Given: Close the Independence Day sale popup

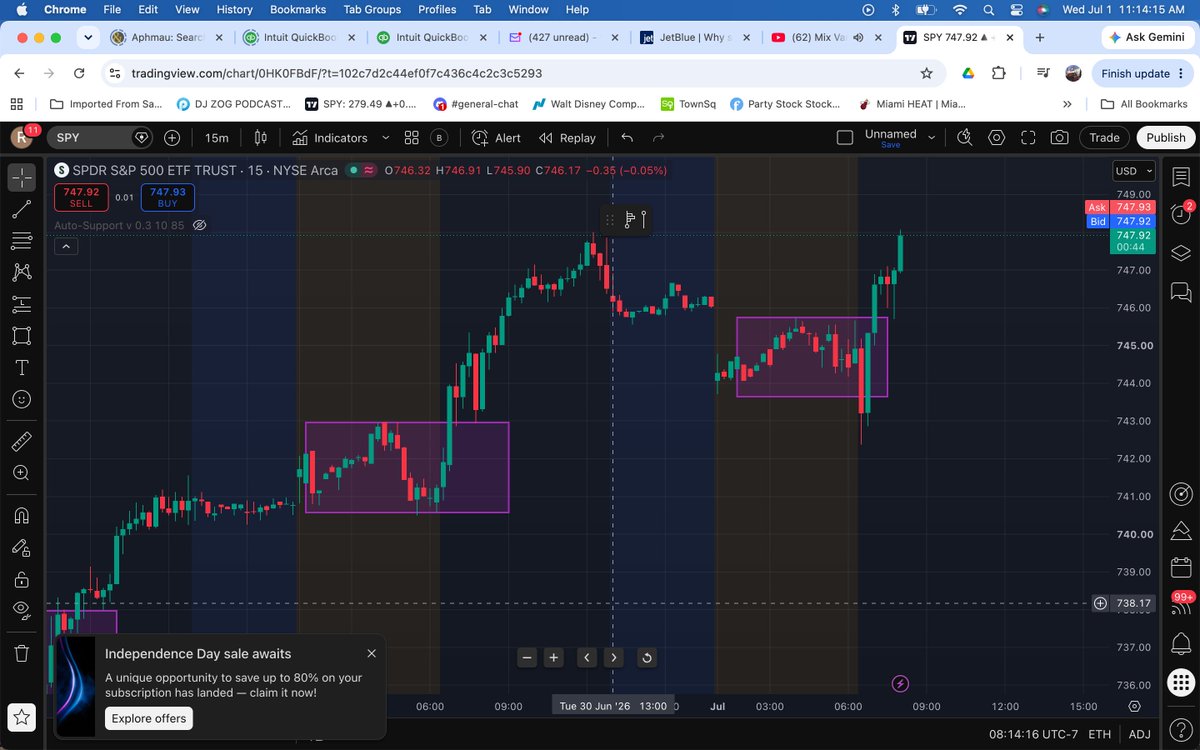Looking at the screenshot, I should (x=372, y=653).
